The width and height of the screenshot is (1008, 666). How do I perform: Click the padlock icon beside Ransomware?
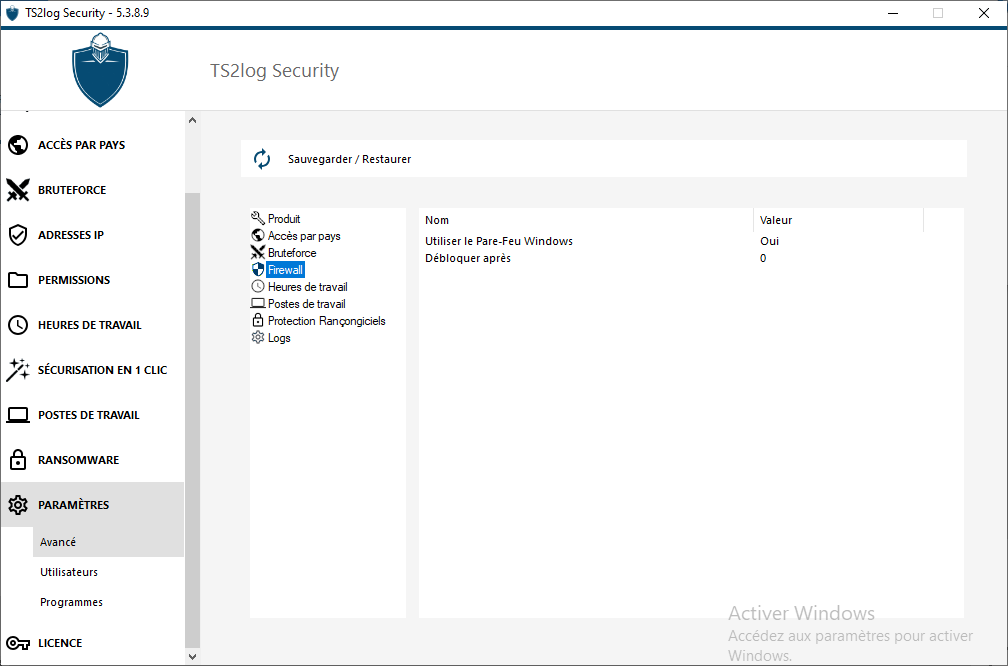pyautogui.click(x=18, y=460)
